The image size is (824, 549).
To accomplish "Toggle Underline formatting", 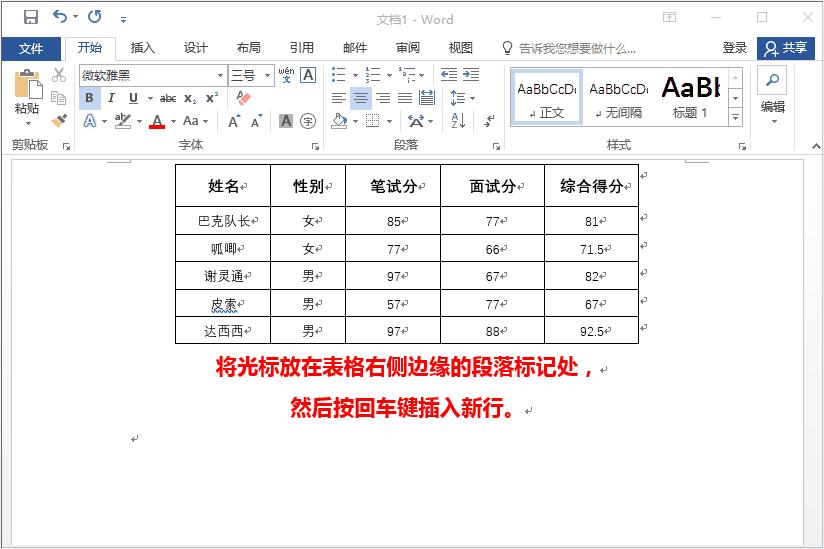I will (x=133, y=98).
